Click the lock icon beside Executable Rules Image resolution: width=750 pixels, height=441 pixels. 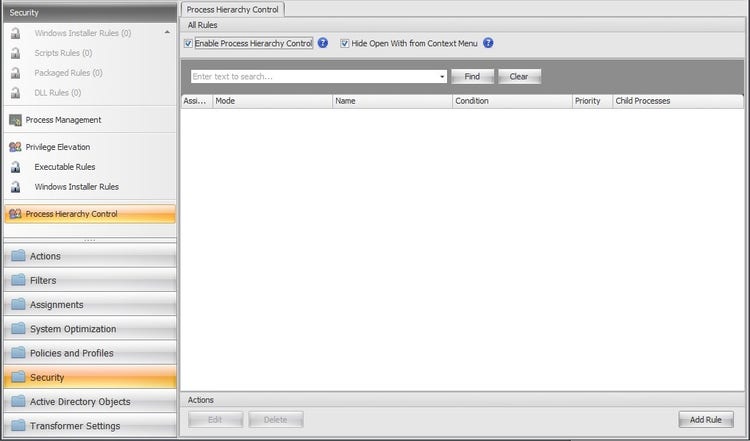(16, 167)
